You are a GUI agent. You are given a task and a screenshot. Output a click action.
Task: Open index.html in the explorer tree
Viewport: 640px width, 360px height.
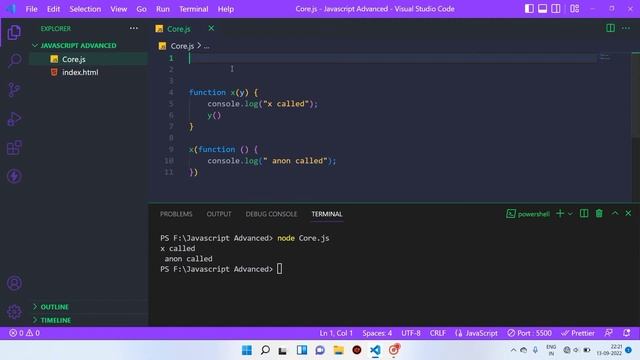(x=80, y=72)
